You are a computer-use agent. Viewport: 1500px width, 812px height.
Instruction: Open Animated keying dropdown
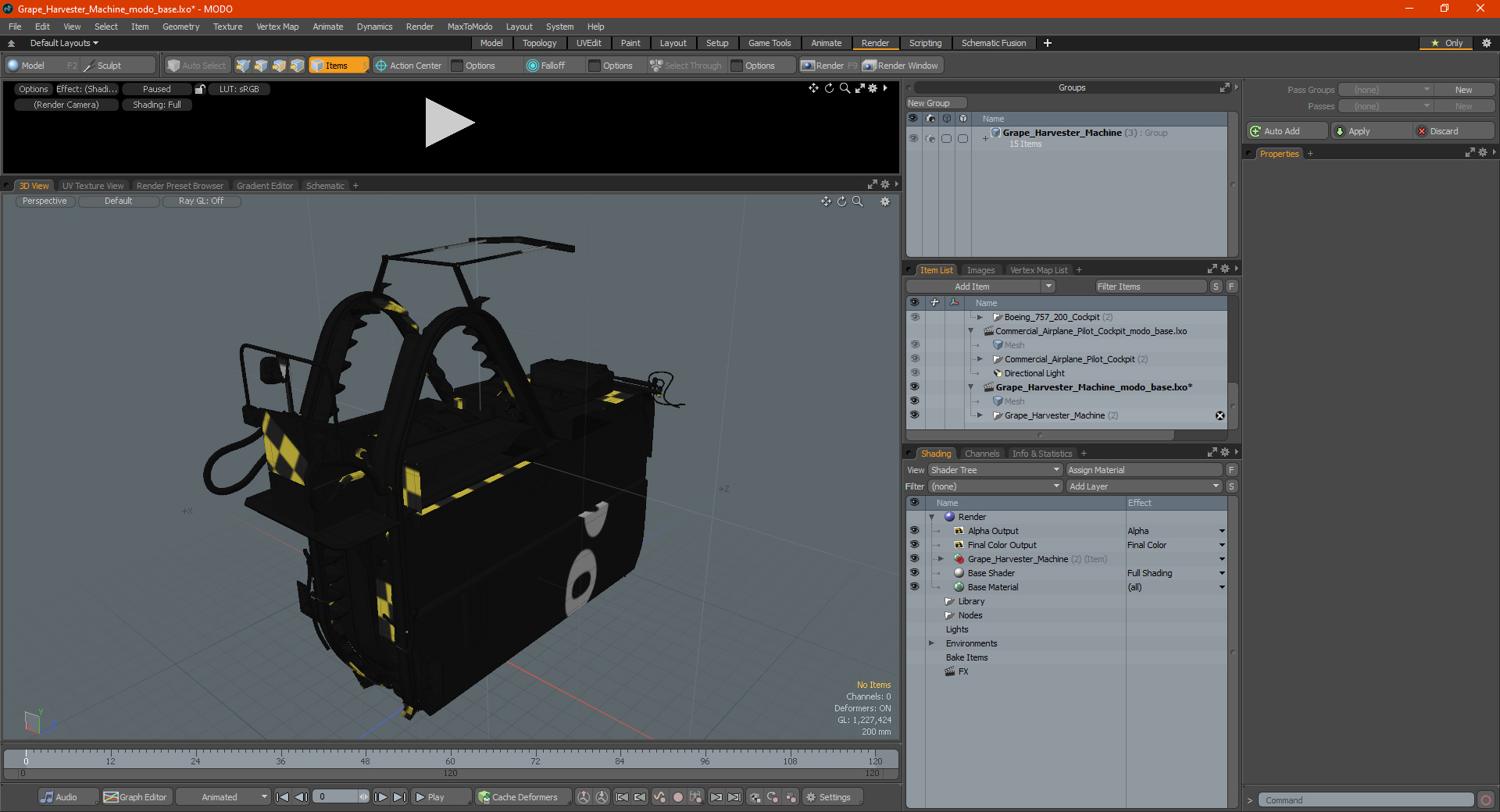pos(223,797)
